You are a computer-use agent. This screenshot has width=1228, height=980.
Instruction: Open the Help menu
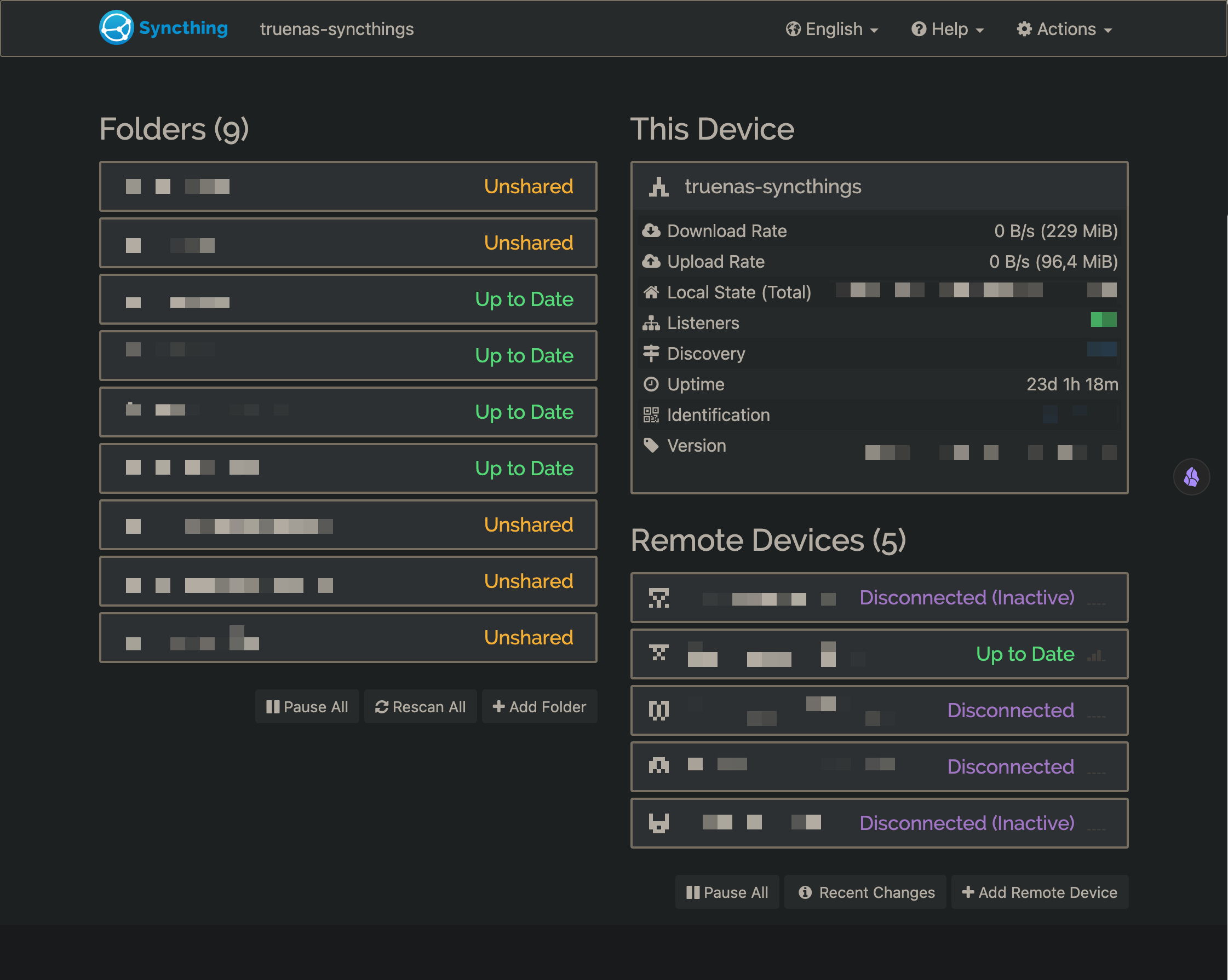(x=946, y=29)
